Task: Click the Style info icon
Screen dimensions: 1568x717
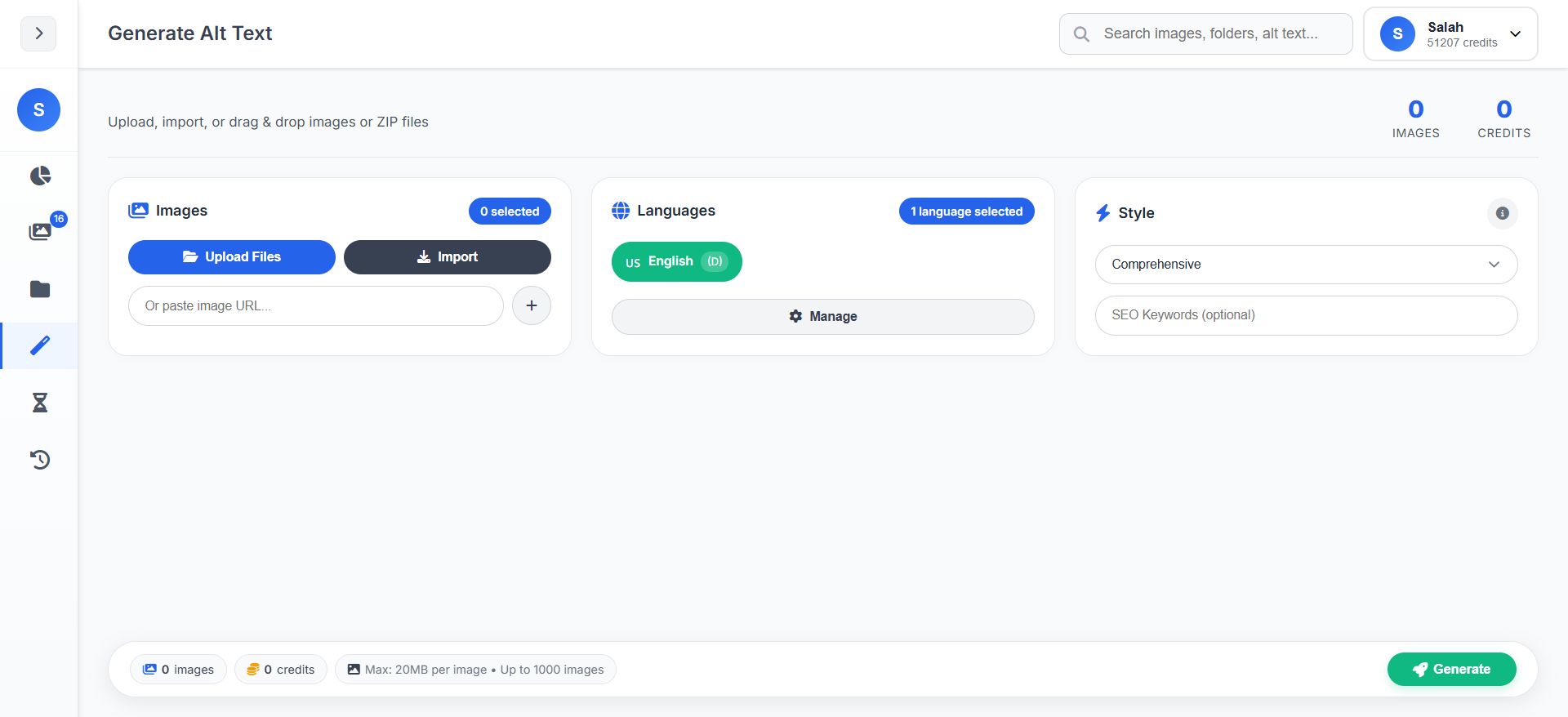Action: (1503, 213)
